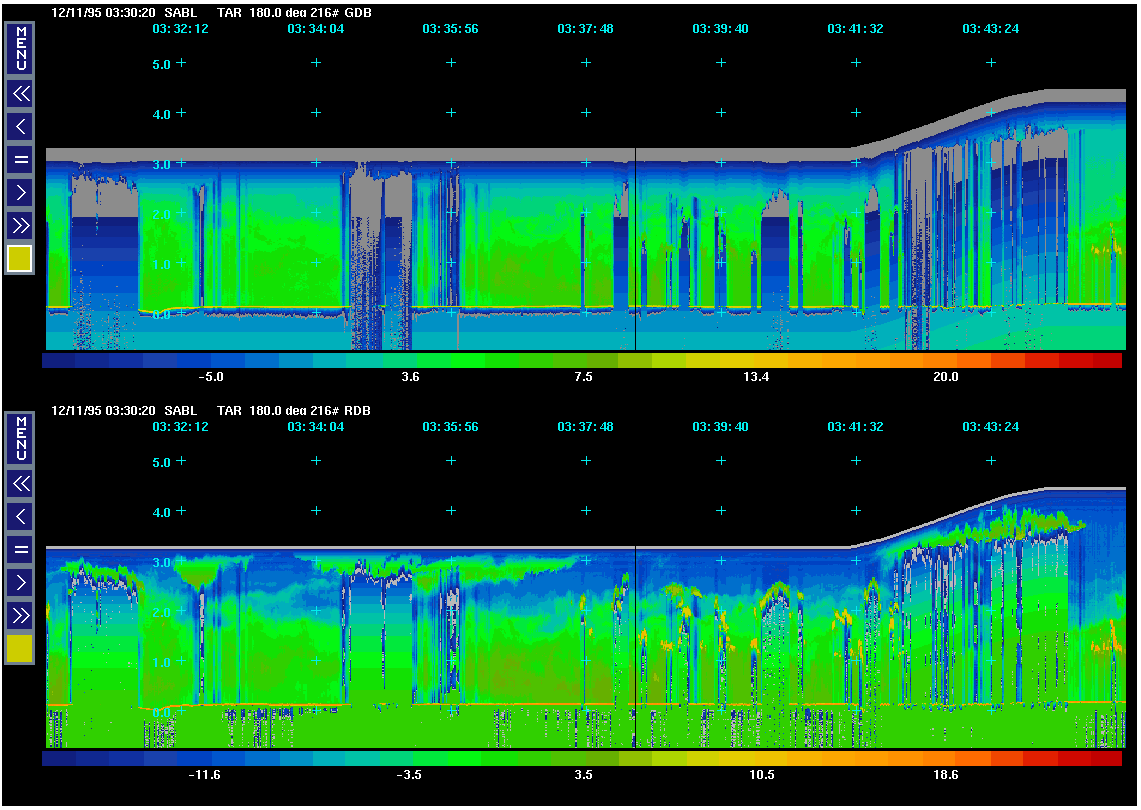Open the MENU button in the bottom RDB panel
Screen dimensions: 1141x810
click(x=20, y=437)
